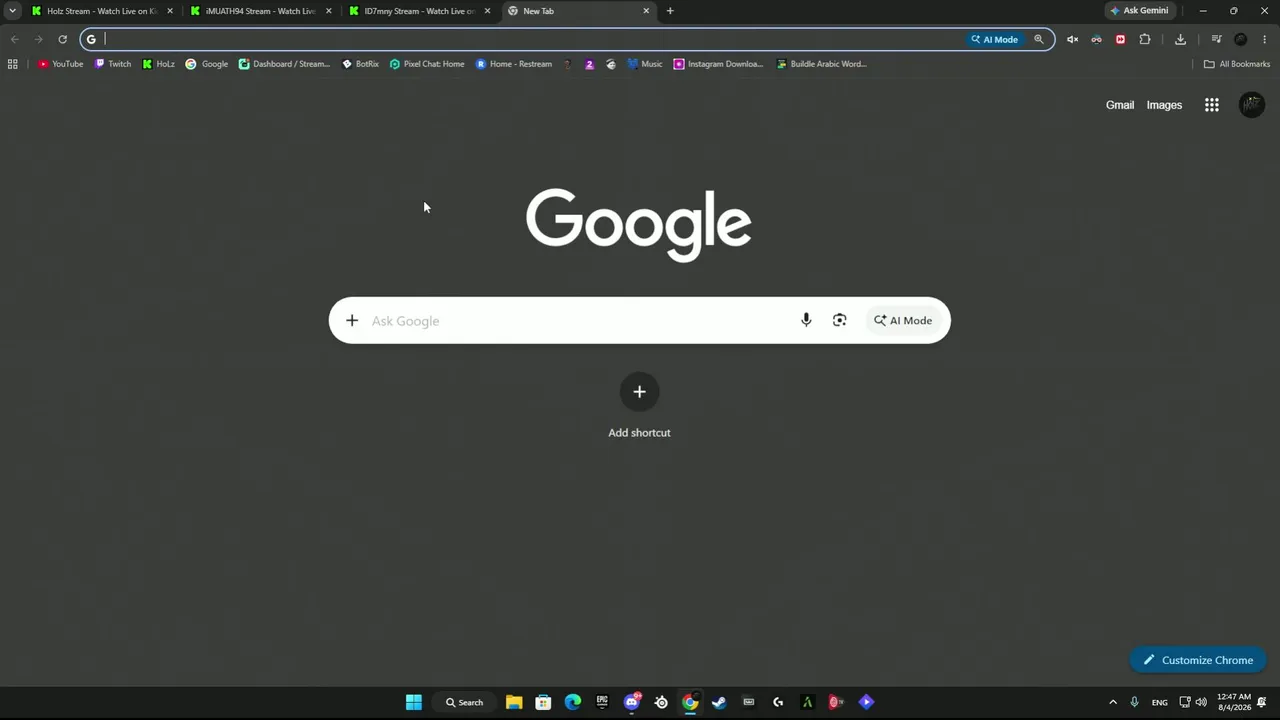1280x720 pixels.
Task: Close the New Tab tab
Action: pyautogui.click(x=646, y=11)
